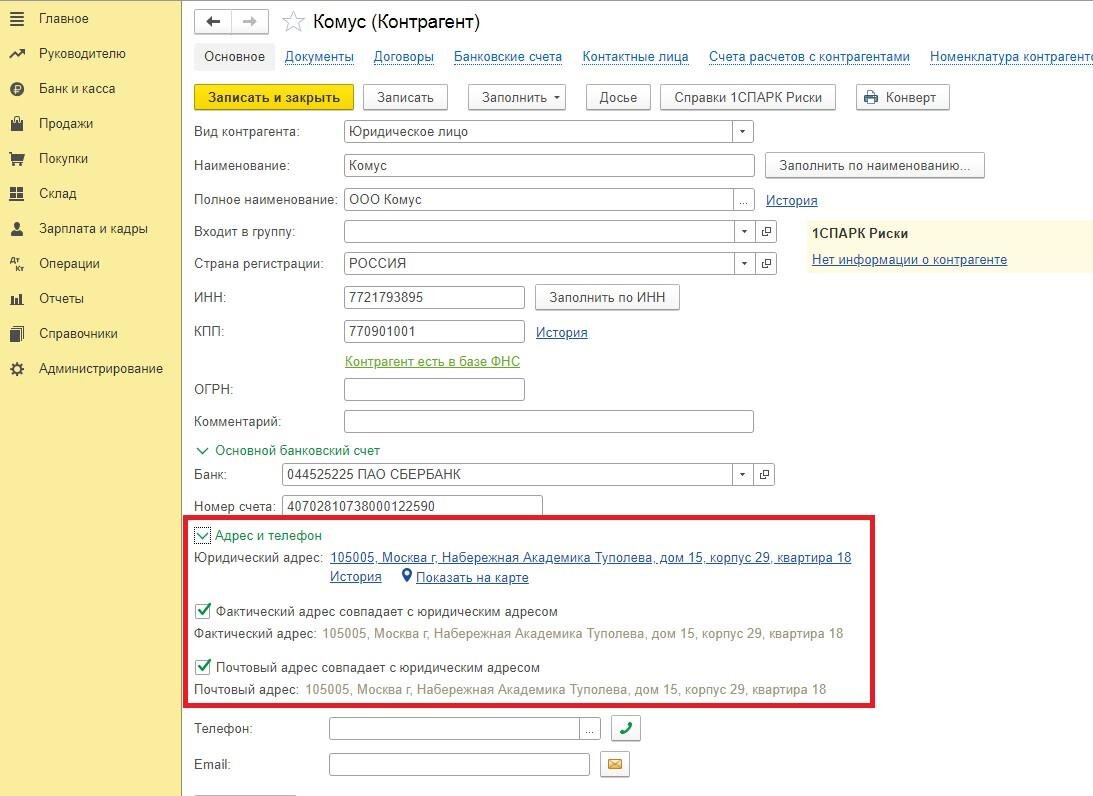The width and height of the screenshot is (1093, 796).
Task: Click the Email input field
Action: tap(459, 765)
